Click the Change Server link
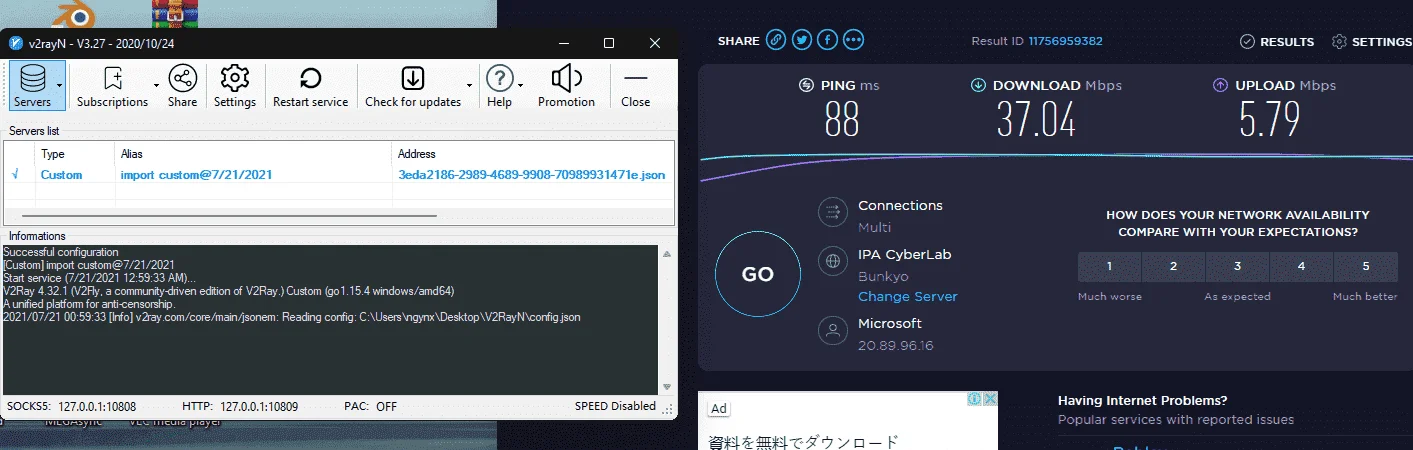Viewport: 1413px width, 450px height. [907, 297]
